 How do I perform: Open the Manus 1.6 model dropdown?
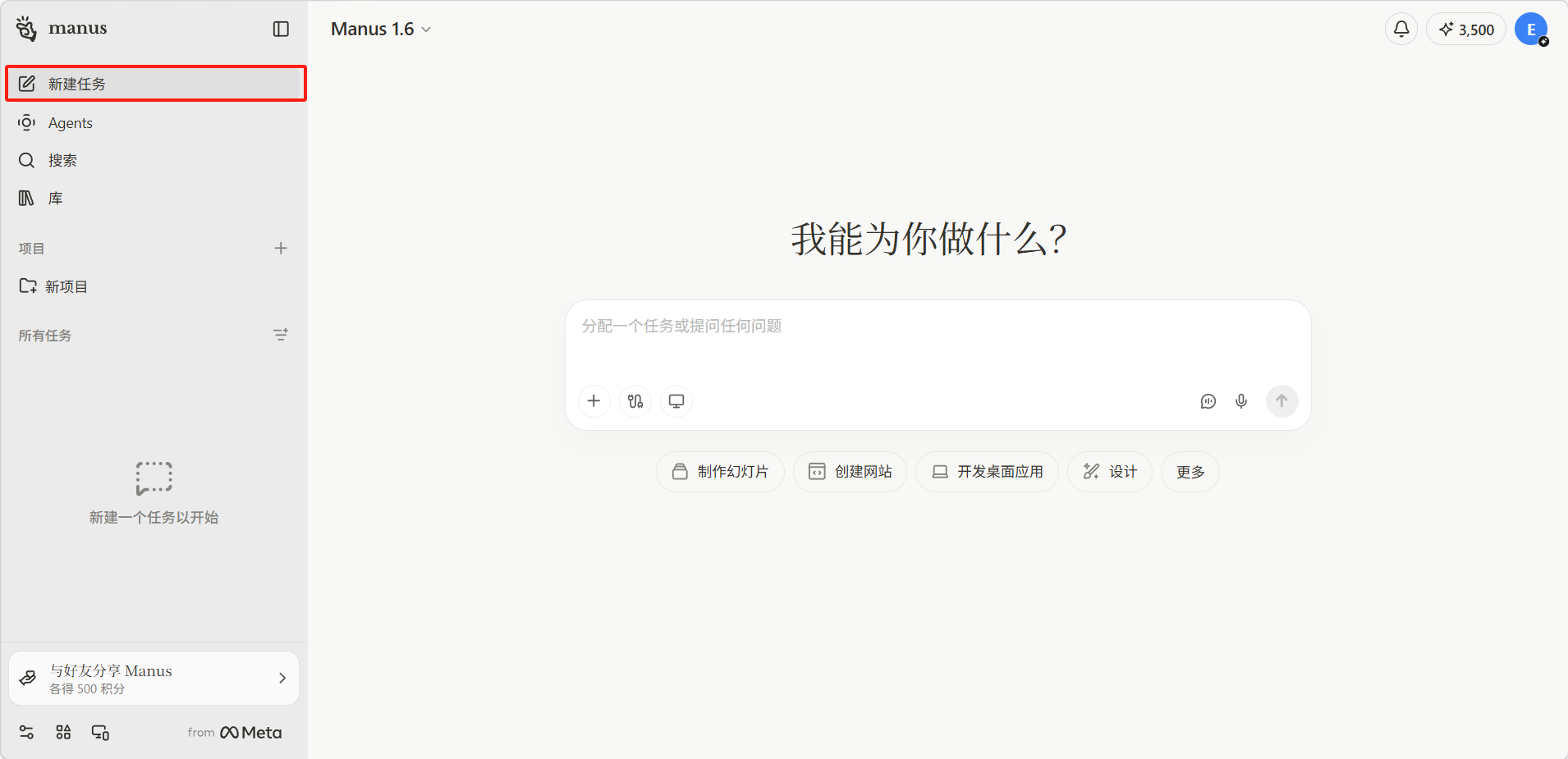click(381, 30)
